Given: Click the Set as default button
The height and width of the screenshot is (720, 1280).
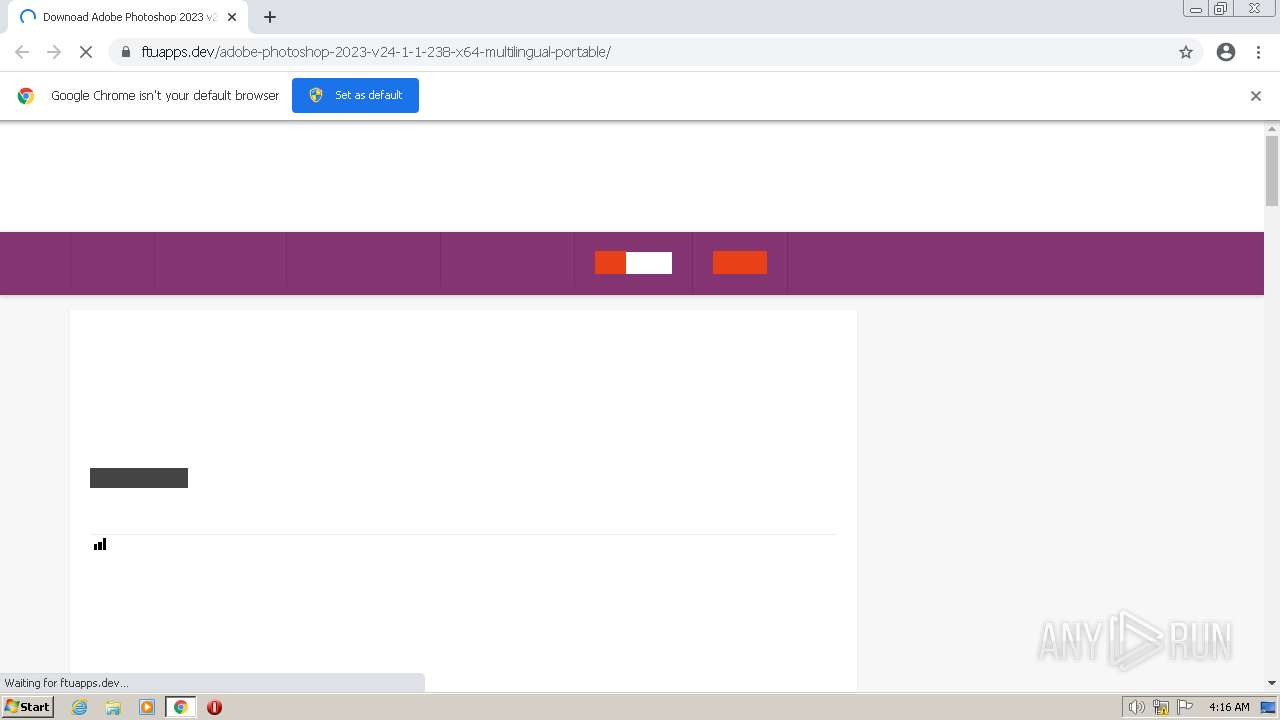Looking at the screenshot, I should pyautogui.click(x=355, y=95).
